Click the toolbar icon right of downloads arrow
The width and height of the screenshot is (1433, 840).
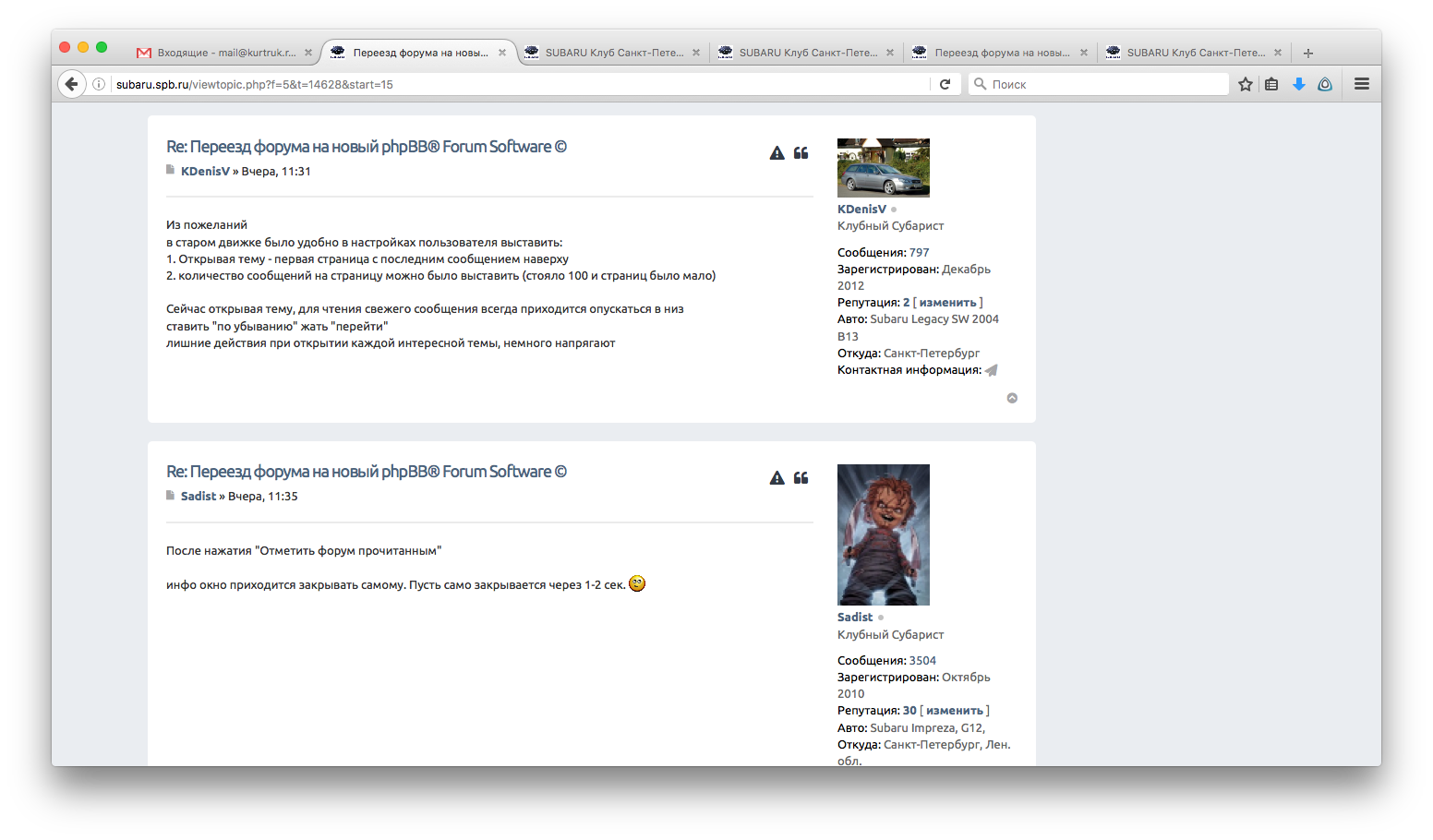pyautogui.click(x=1325, y=84)
